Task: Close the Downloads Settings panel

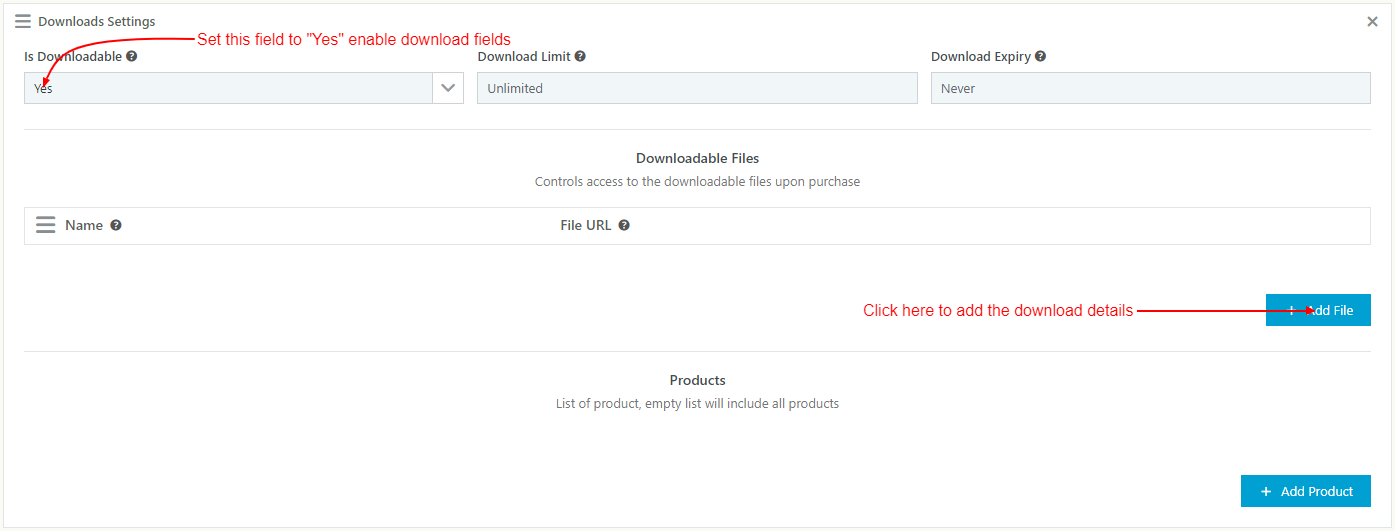Action: pos(1372,21)
